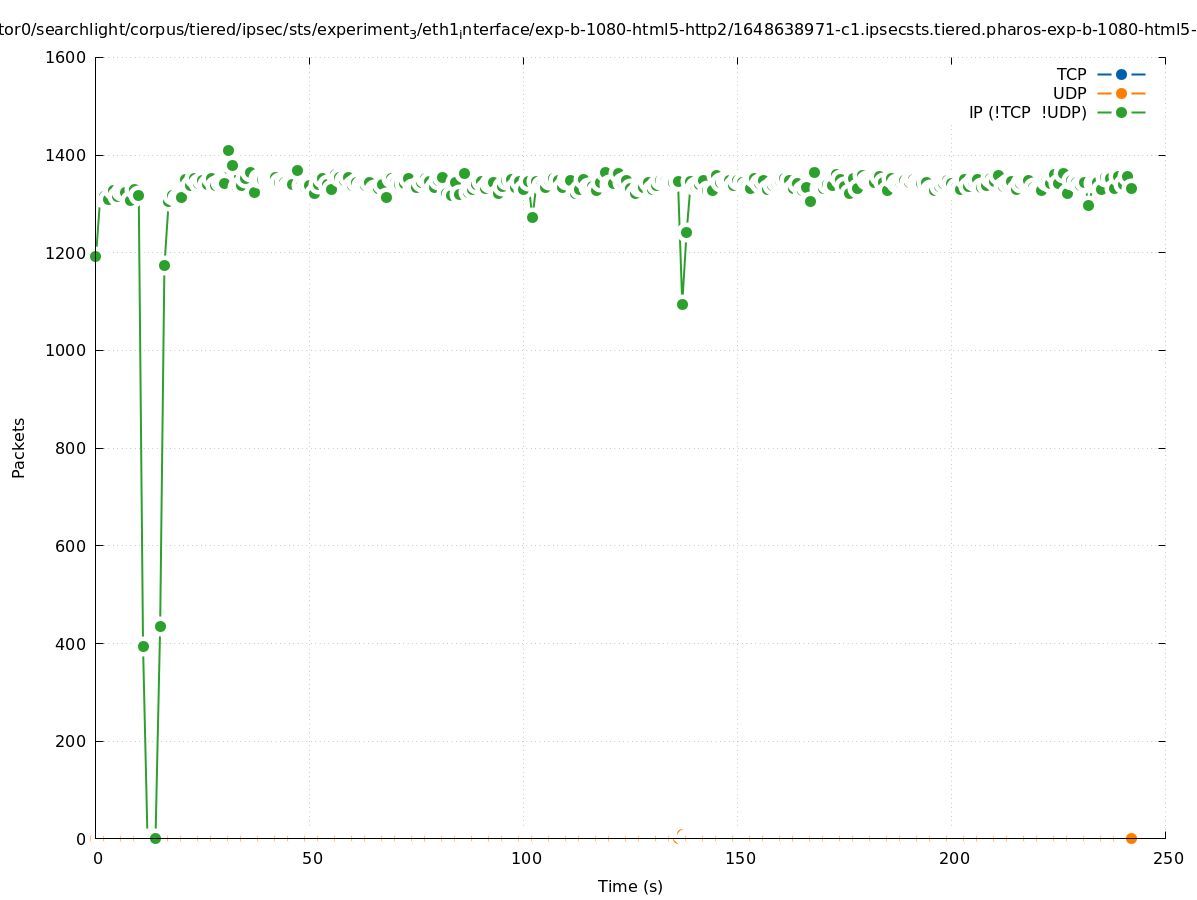The image size is (1197, 900).
Task: Click the 250 x-axis tick label
Action: click(1168, 858)
